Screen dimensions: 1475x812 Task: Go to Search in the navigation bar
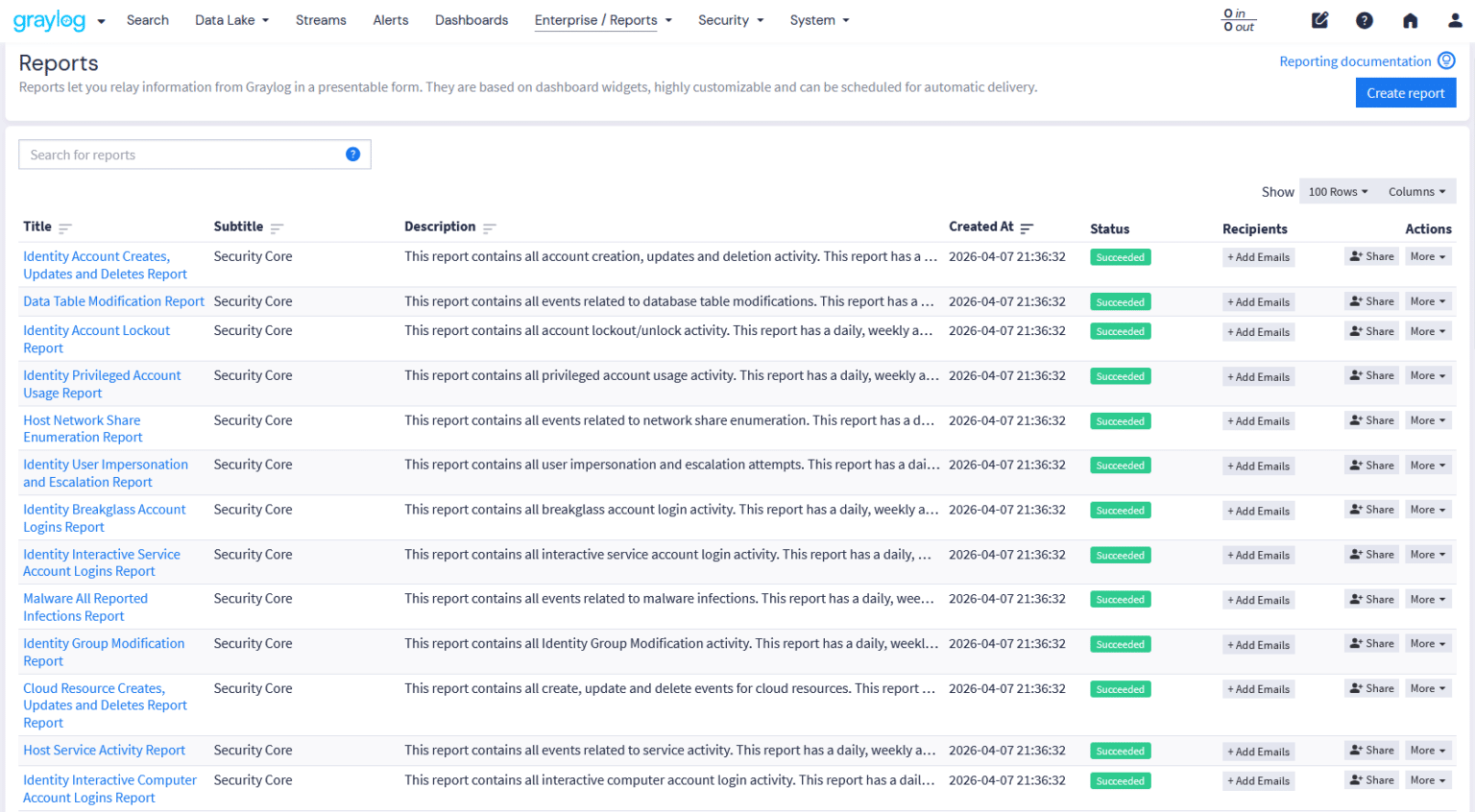tap(148, 20)
